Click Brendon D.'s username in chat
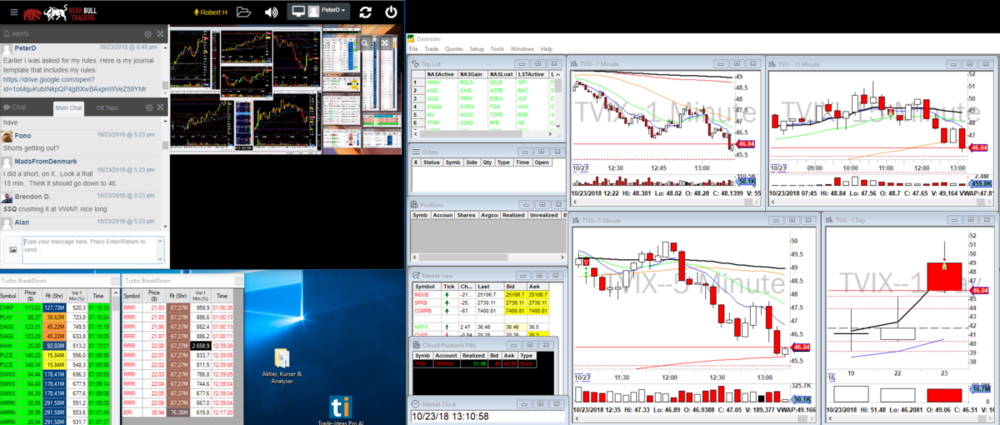This screenshot has width=1000, height=425. pyautogui.click(x=32, y=197)
